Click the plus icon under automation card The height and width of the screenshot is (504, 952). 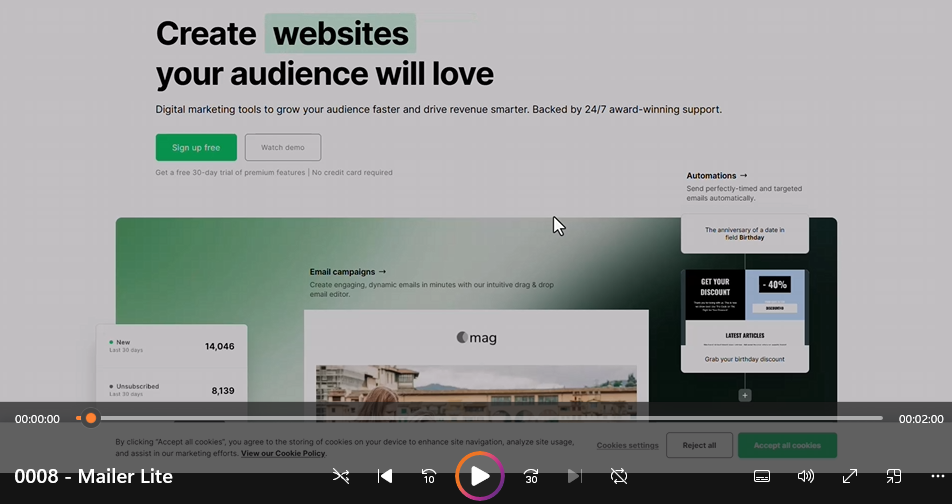(745, 395)
